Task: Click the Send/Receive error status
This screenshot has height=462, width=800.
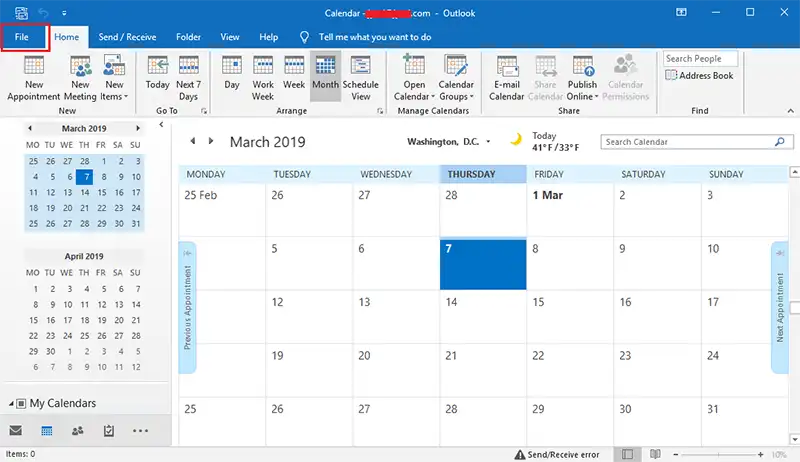Action: click(557, 454)
